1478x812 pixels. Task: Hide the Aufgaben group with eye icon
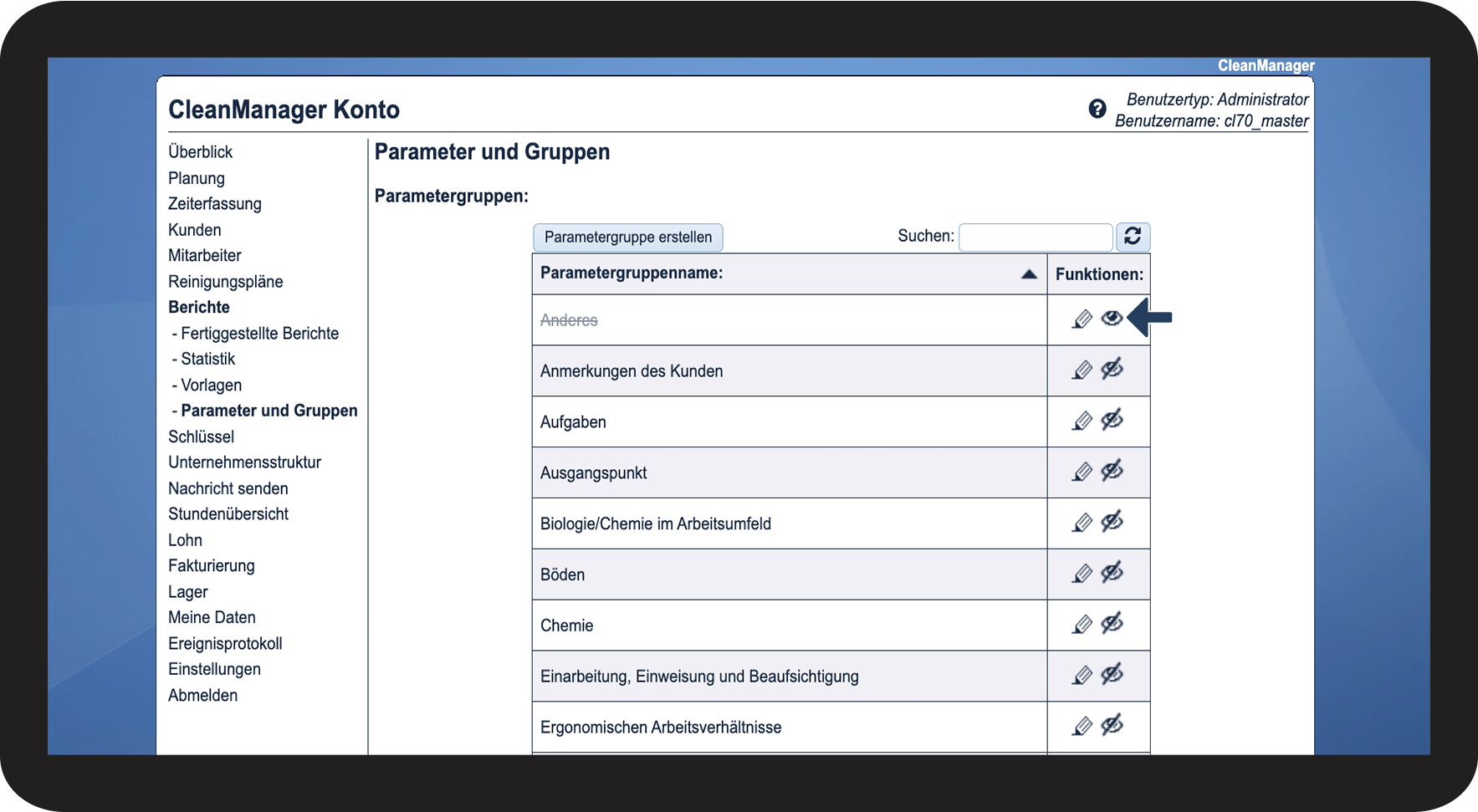[x=1112, y=420]
